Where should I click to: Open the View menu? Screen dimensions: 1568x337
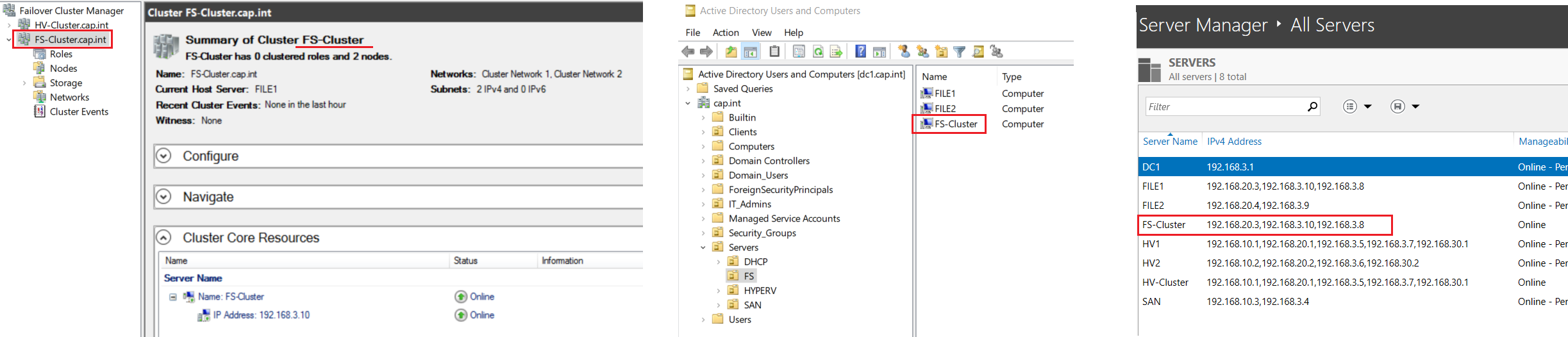(x=762, y=33)
